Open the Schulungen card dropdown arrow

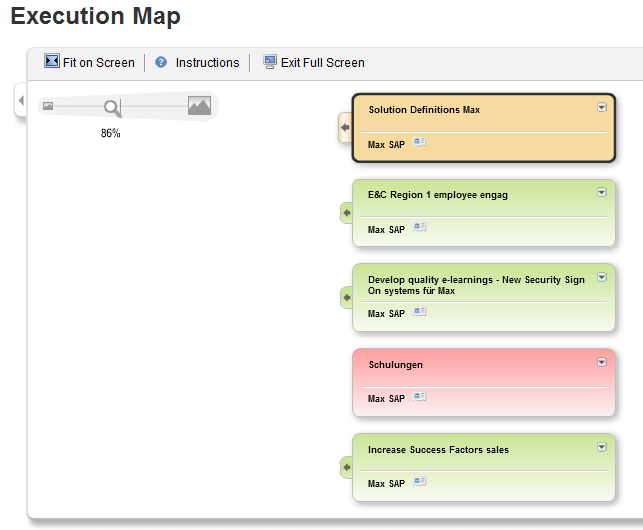pyautogui.click(x=602, y=362)
